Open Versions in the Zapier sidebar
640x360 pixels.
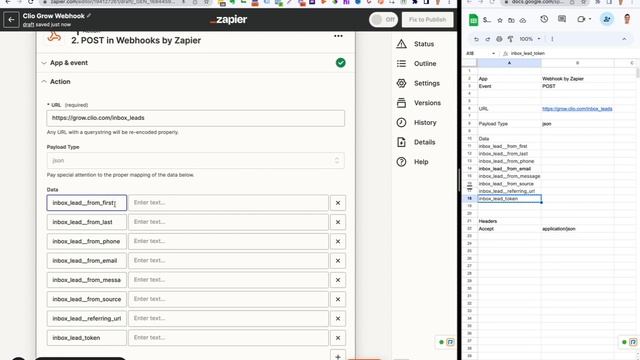(x=418, y=103)
